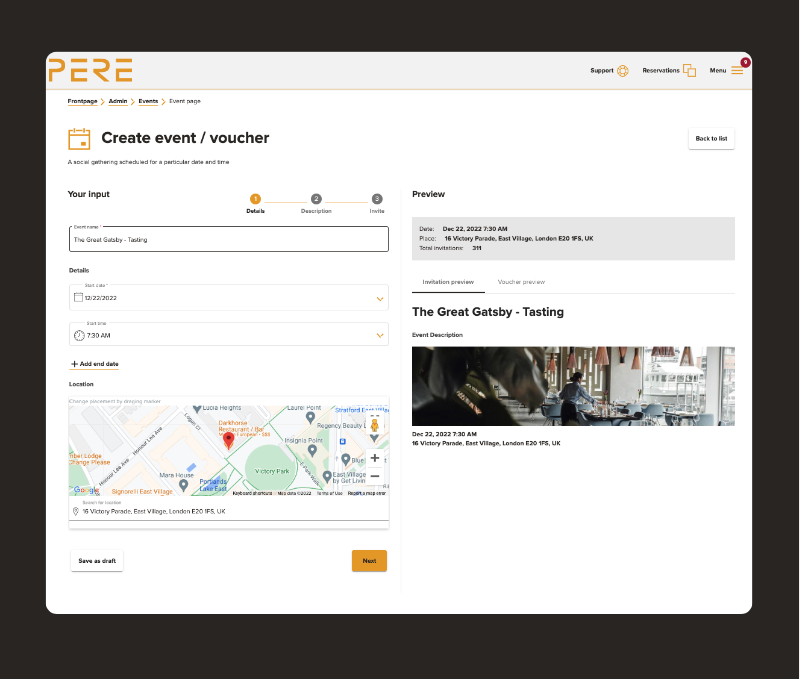Viewport: 800px width, 679px height.
Task: Click the Start time field value 7:30 AM
Action: [x=98, y=336]
